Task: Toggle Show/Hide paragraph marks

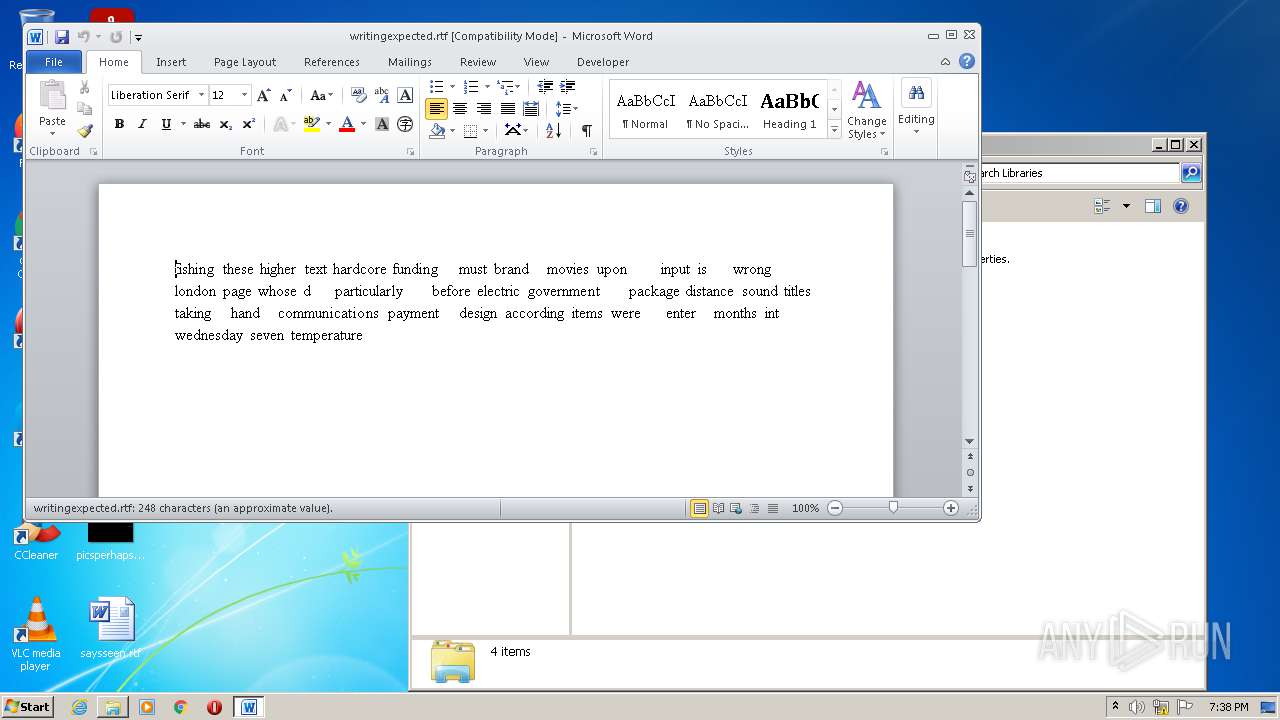Action: (x=587, y=130)
